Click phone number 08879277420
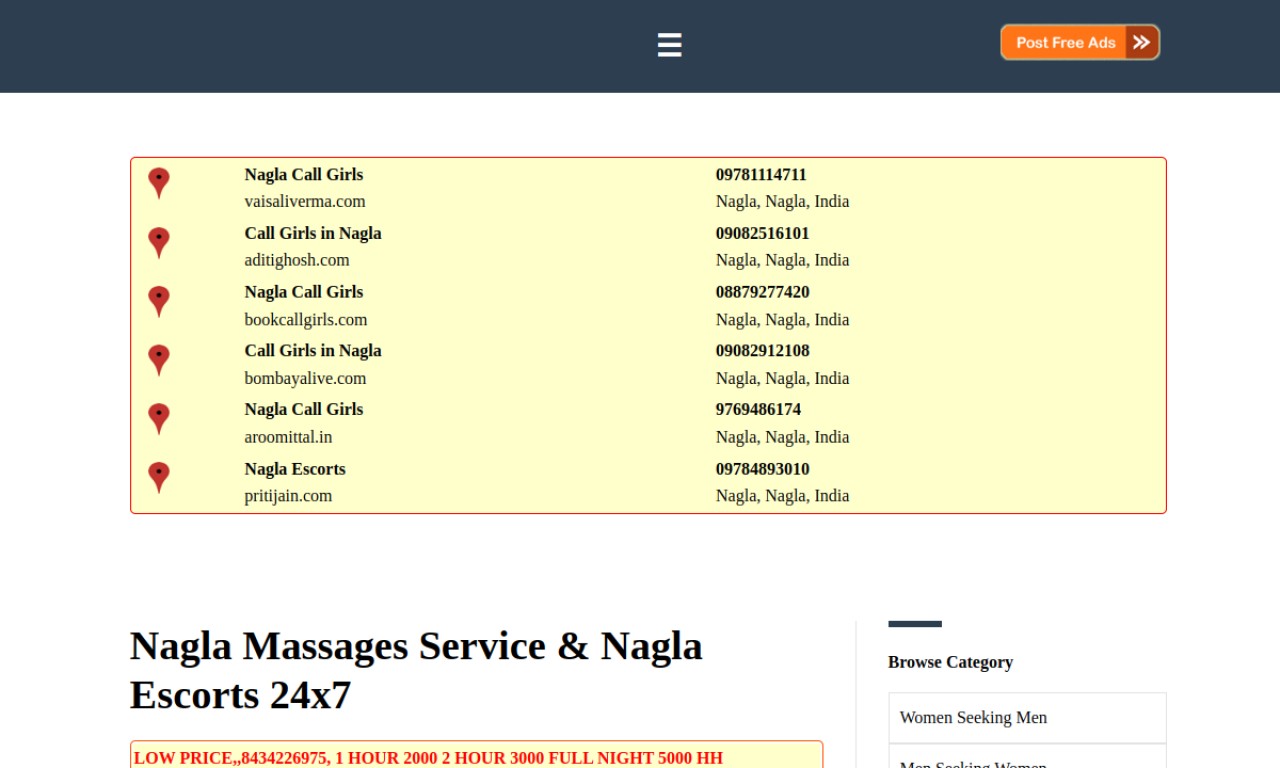This screenshot has width=1280, height=768. click(763, 292)
